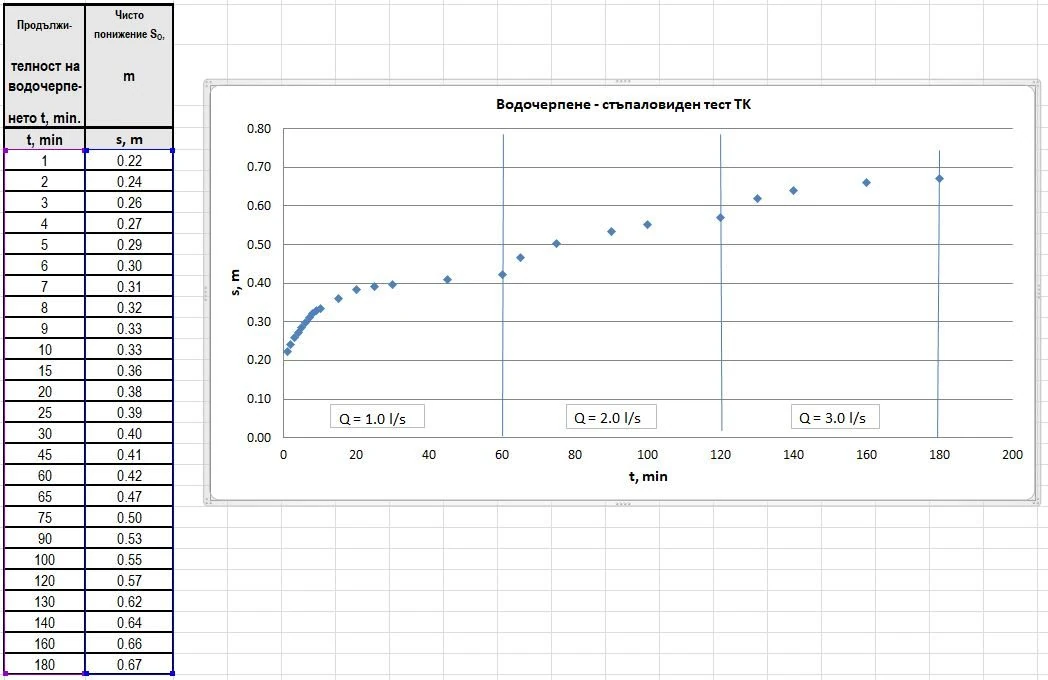Select the header cell "Чисто понижение So, m"
This screenshot has height=680, width=1048.
pos(129,66)
